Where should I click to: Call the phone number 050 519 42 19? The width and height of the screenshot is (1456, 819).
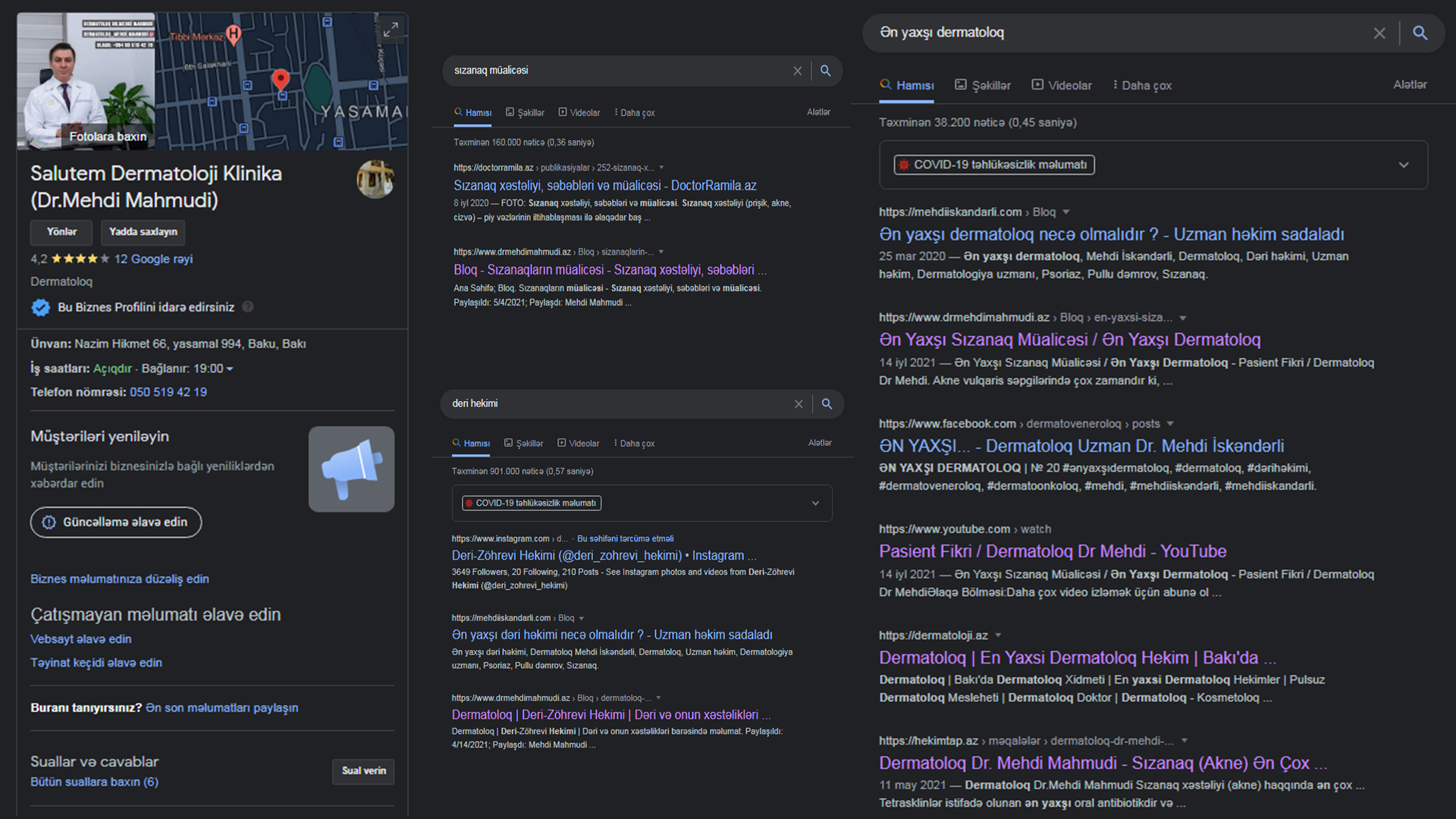tap(168, 392)
